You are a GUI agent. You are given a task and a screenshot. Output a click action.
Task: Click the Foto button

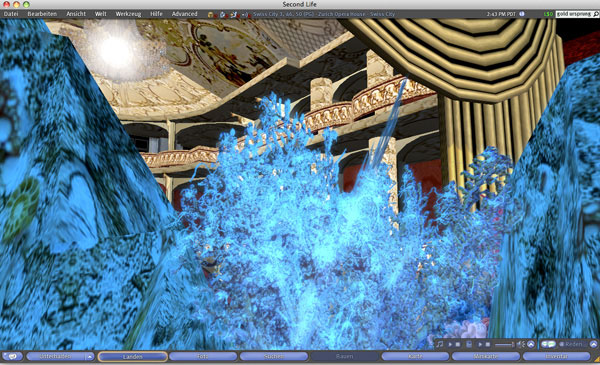click(203, 356)
